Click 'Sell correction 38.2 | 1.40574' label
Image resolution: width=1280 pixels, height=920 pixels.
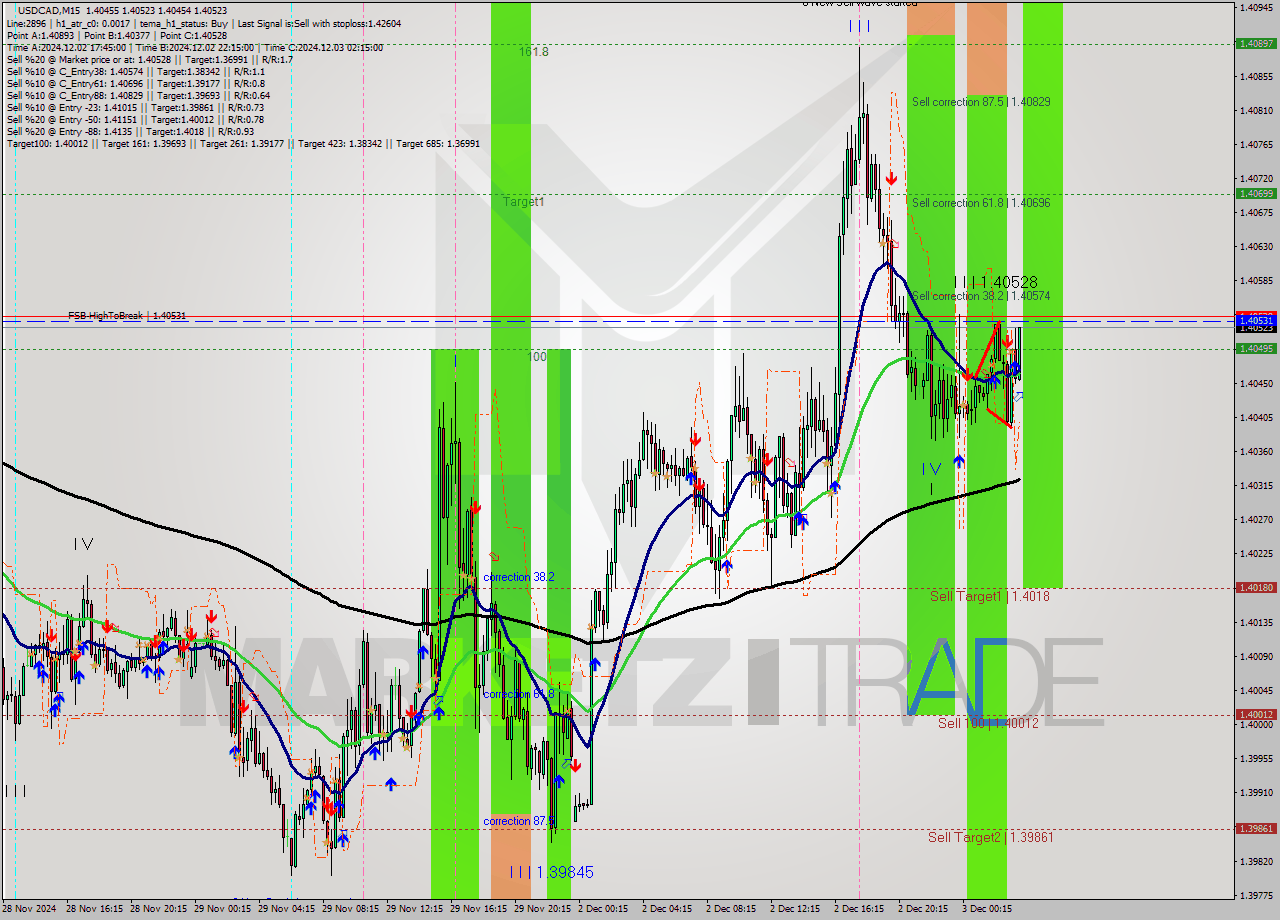(x=981, y=295)
